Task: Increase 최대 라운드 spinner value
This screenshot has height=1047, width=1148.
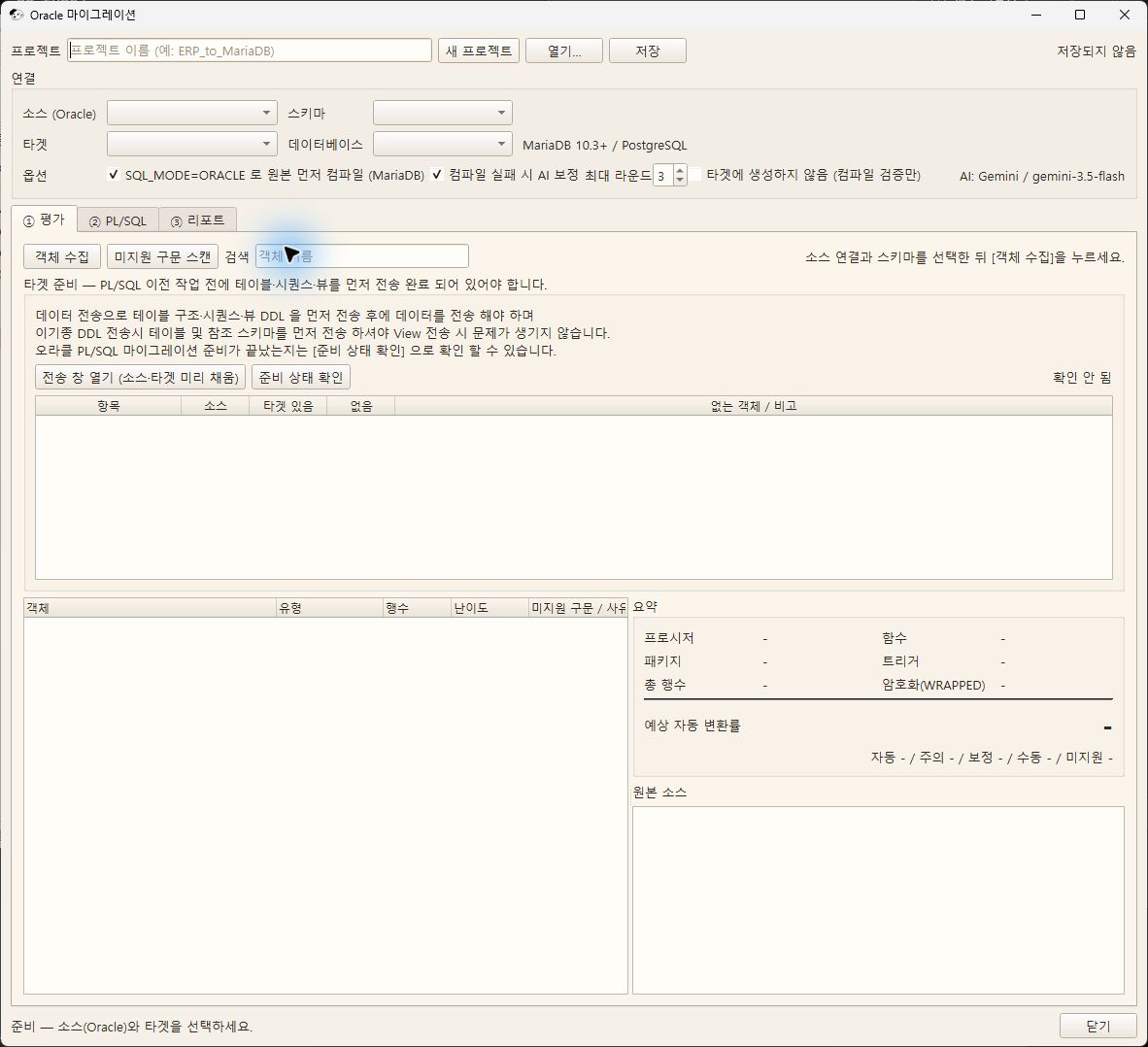Action: (680, 170)
